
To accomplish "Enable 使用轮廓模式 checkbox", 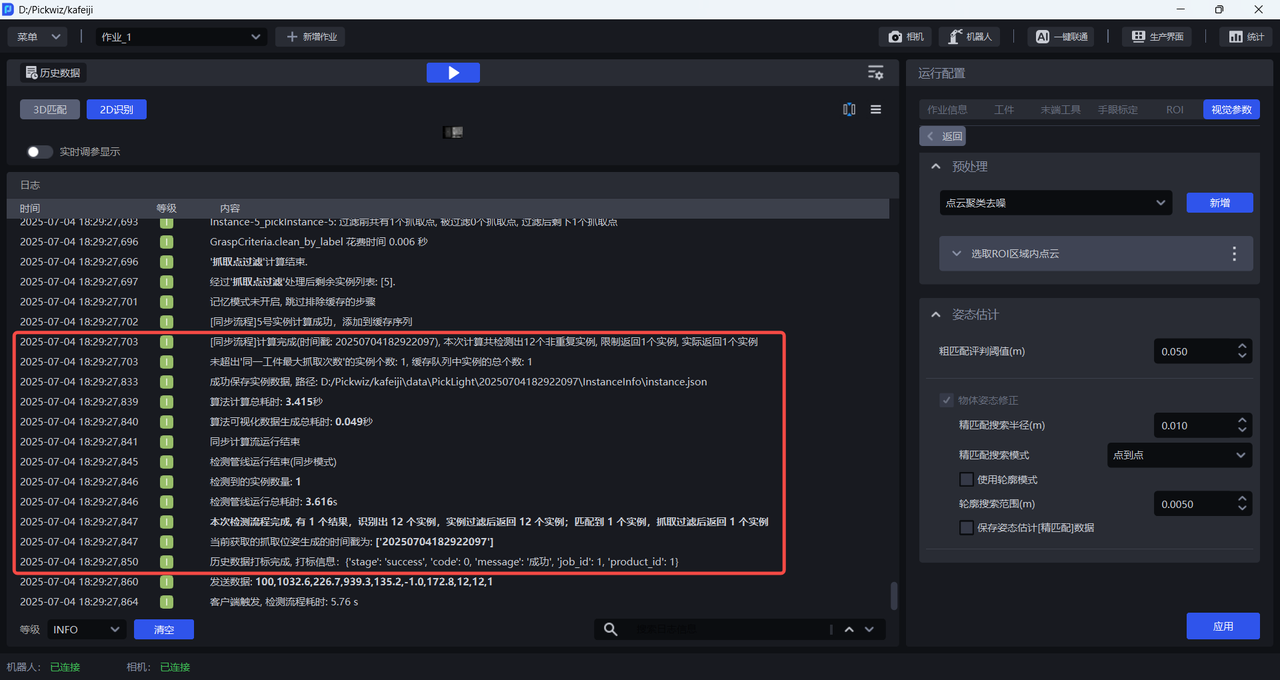I will pyautogui.click(x=966, y=480).
